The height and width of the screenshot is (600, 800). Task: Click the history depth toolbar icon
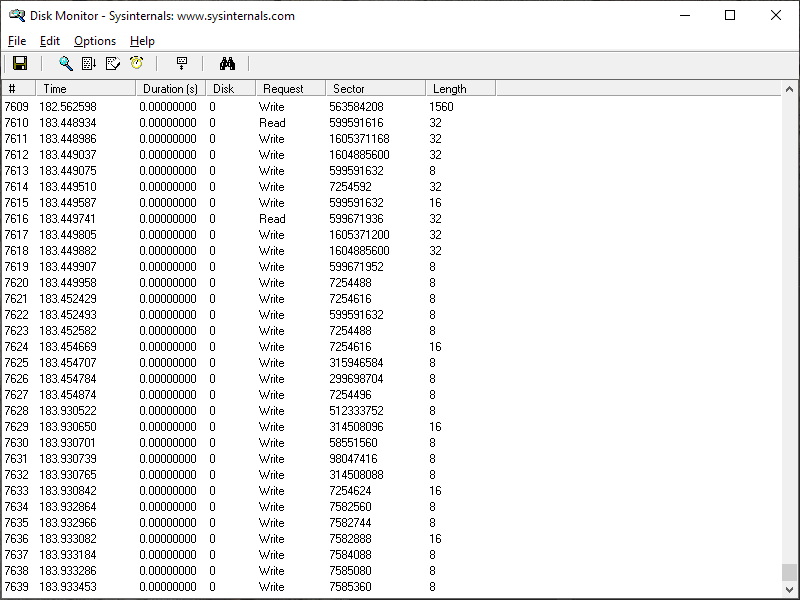coord(182,64)
